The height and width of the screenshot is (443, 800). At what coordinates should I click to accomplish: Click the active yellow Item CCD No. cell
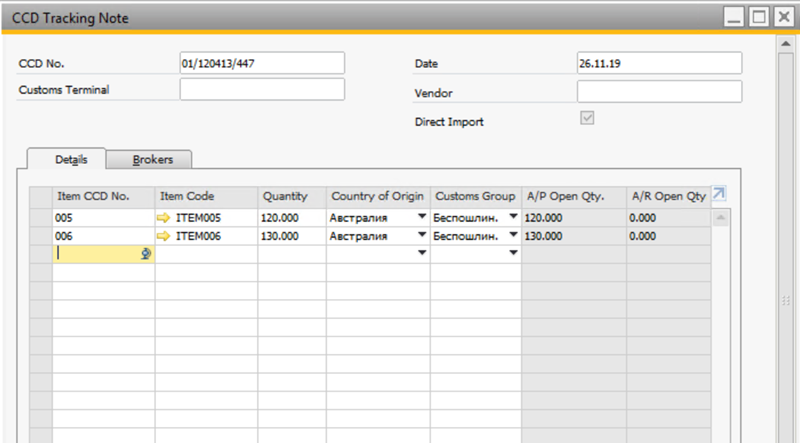(104, 254)
